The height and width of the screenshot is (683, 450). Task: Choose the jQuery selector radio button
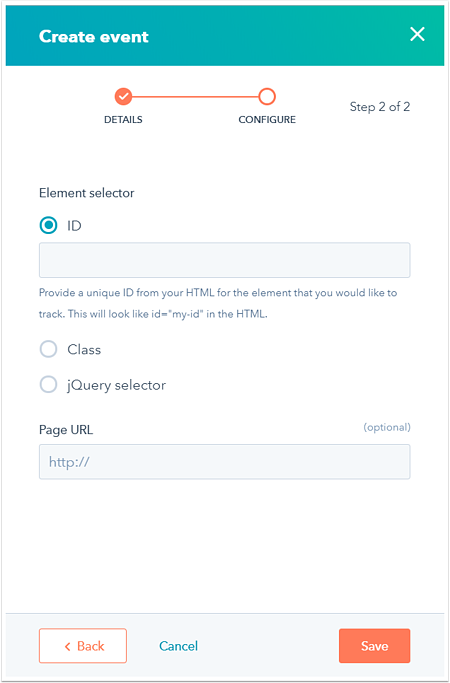[x=48, y=385]
